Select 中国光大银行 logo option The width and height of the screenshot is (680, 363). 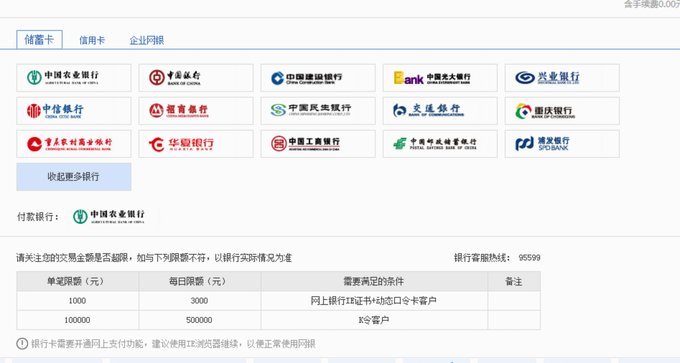440,78
